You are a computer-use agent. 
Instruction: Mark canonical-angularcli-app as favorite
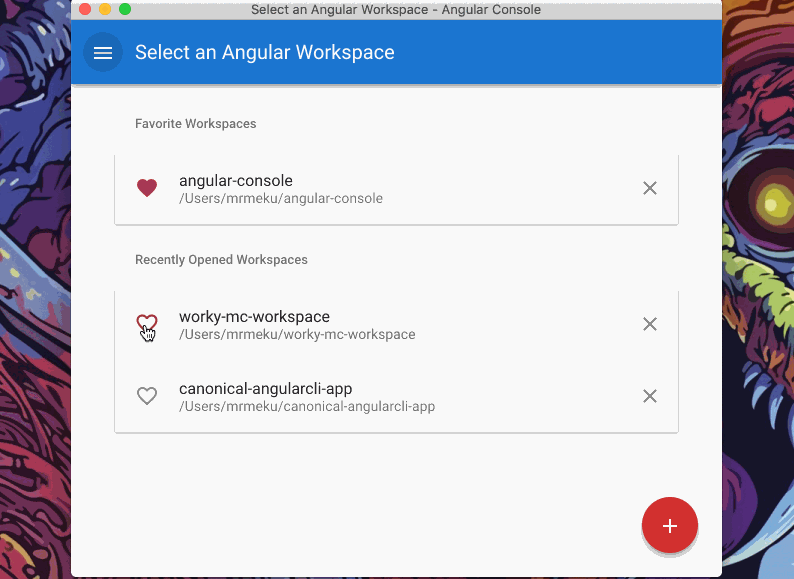tap(147, 396)
